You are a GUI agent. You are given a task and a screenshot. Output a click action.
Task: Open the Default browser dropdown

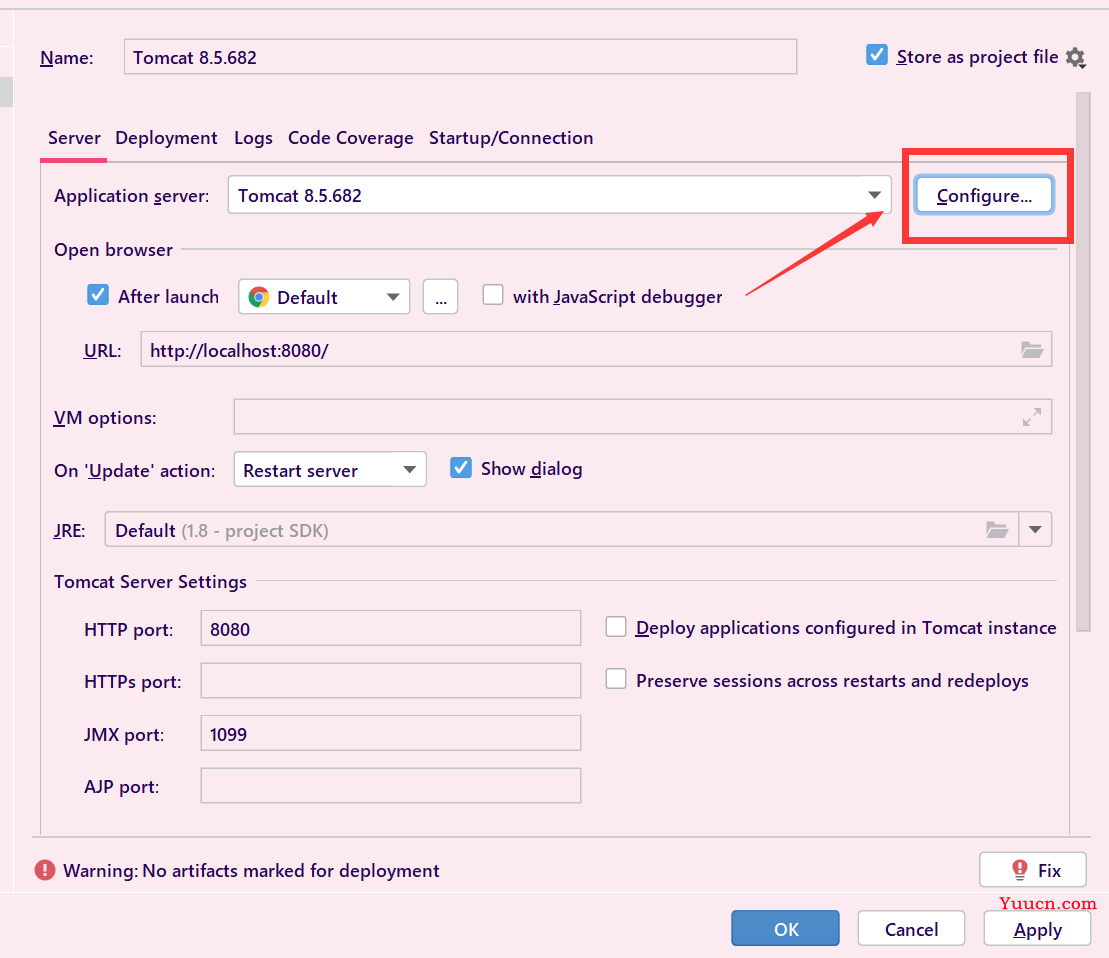[324, 297]
